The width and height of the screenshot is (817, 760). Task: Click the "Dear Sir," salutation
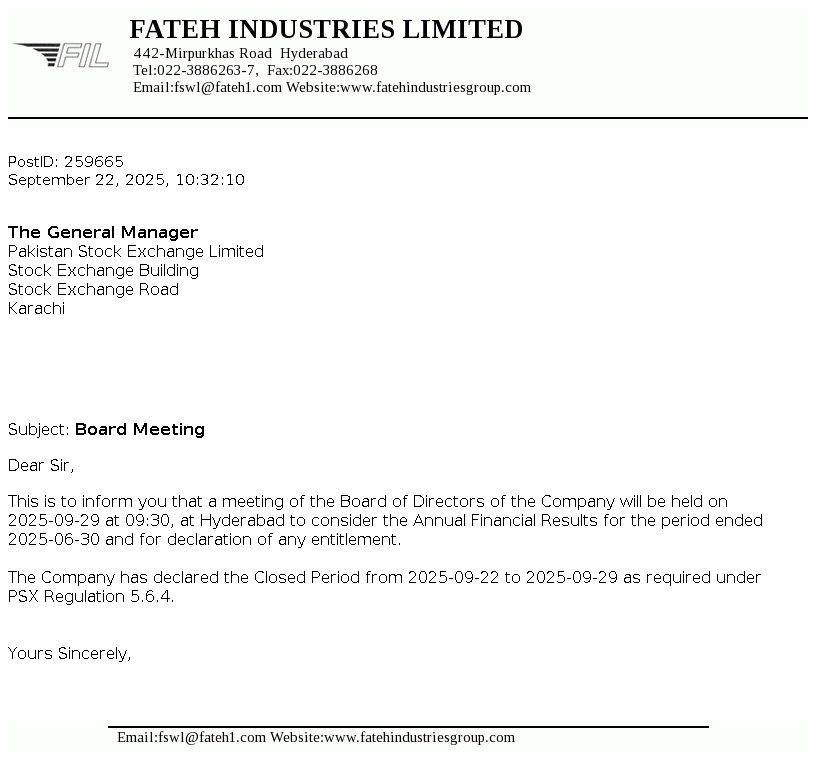(41, 465)
